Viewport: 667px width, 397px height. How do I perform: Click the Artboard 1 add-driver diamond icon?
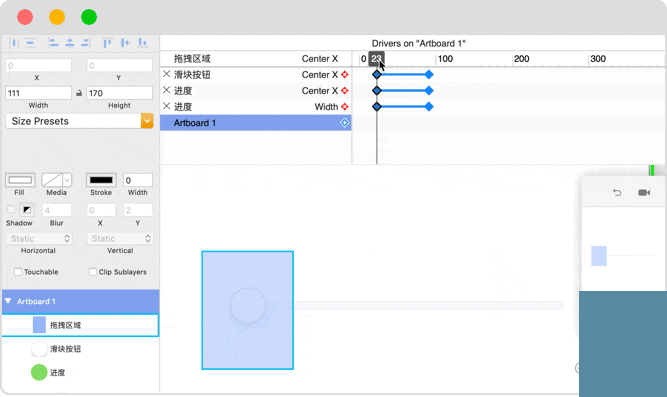(345, 123)
